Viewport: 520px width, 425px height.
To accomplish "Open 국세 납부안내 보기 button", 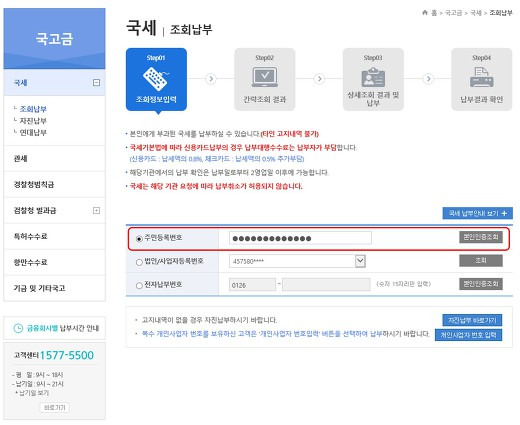I will (x=477, y=213).
